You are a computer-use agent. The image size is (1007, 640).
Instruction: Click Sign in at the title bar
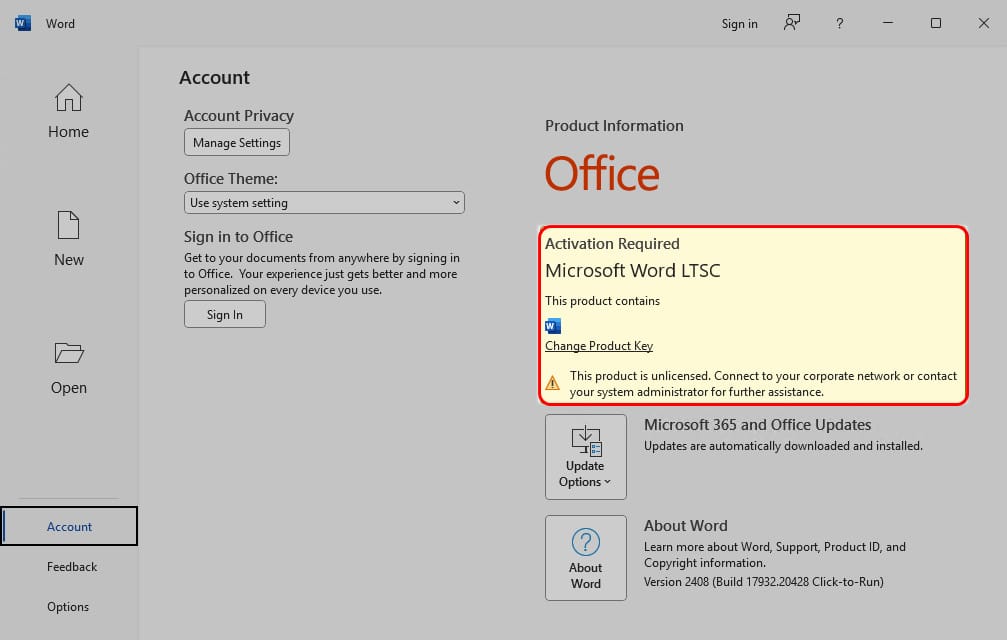739,24
